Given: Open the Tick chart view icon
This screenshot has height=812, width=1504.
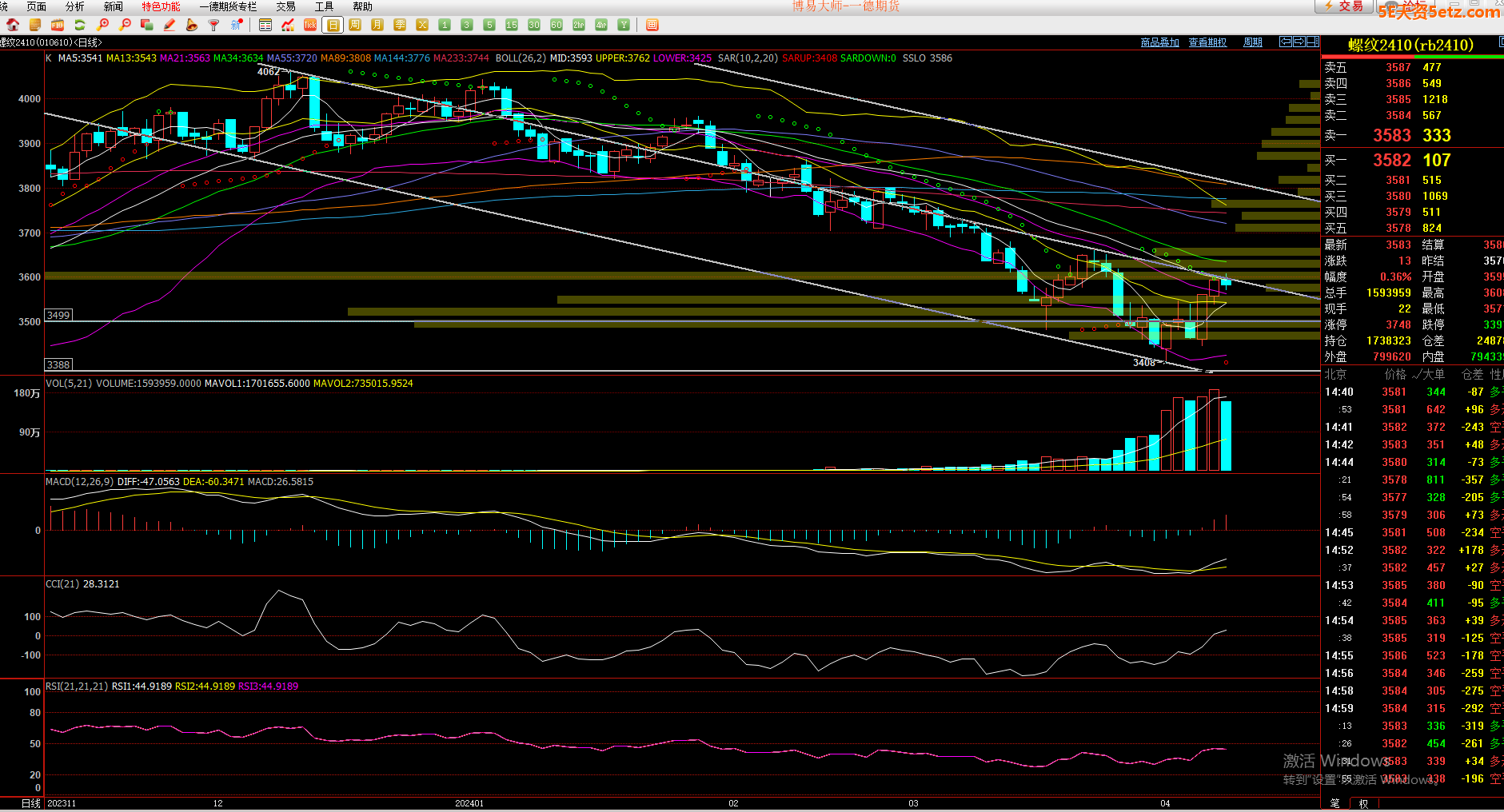Looking at the screenshot, I should tap(310, 26).
